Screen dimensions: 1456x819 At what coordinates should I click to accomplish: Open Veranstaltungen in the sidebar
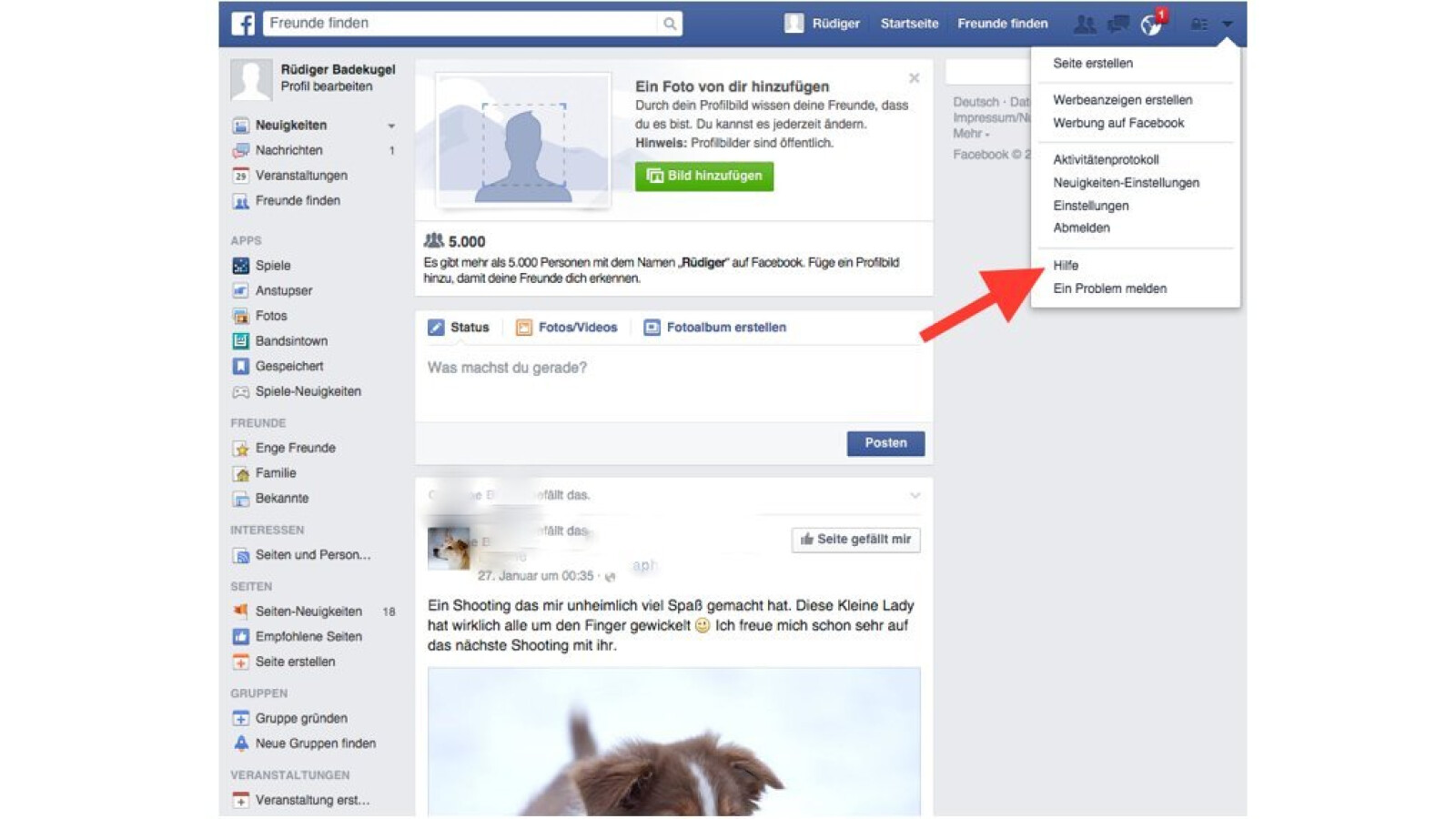(x=300, y=176)
